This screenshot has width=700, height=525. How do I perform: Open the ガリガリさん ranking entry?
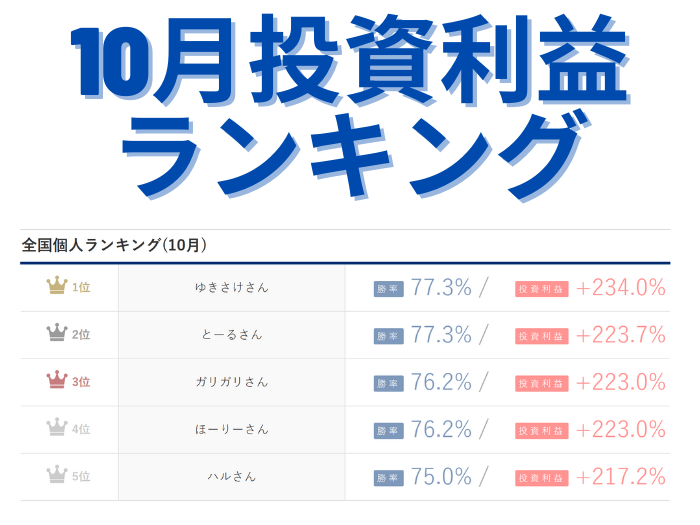point(231,382)
